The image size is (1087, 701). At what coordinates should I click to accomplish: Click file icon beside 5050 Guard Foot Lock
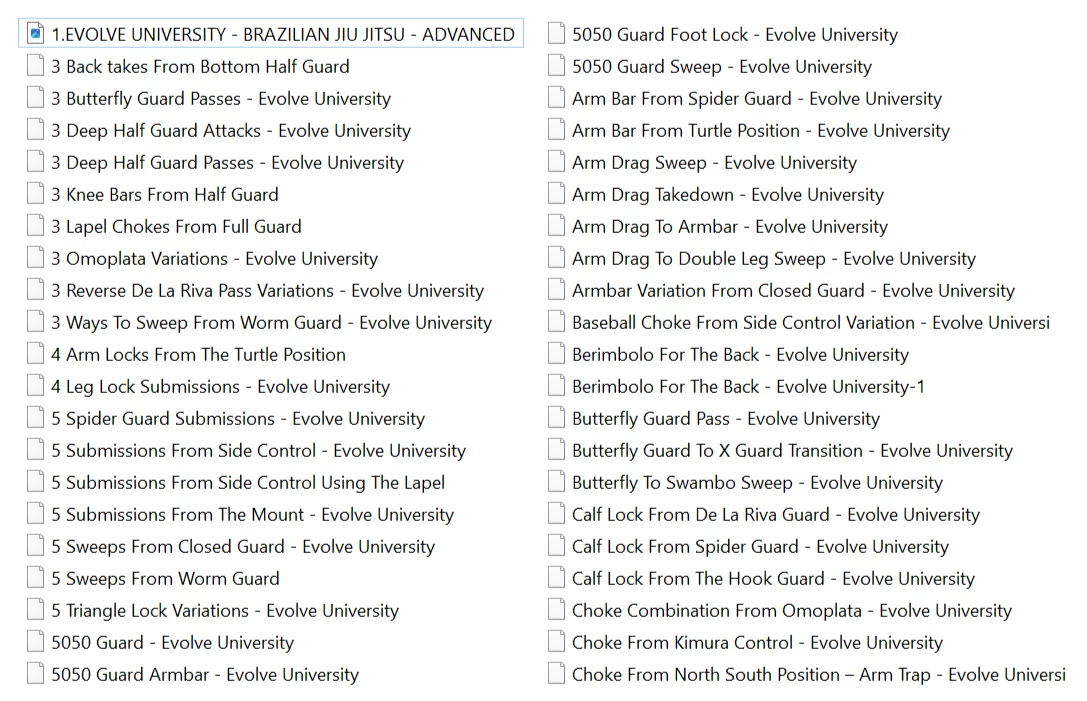(x=557, y=34)
